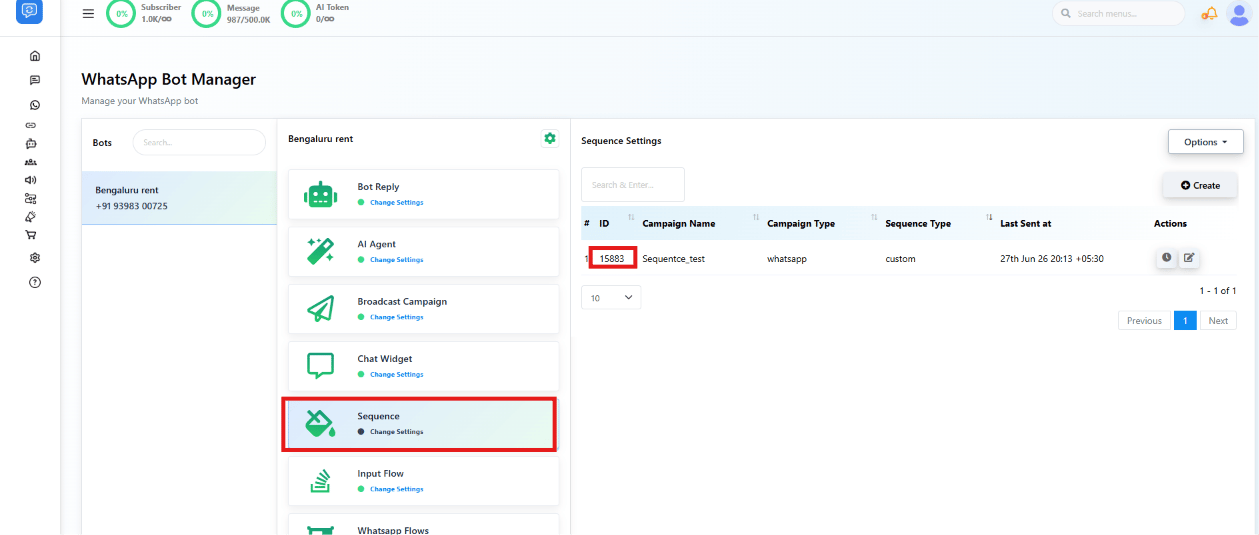Click Change Settings under Bot Reply
Viewport: 1259px width, 535px height.
[x=396, y=202]
